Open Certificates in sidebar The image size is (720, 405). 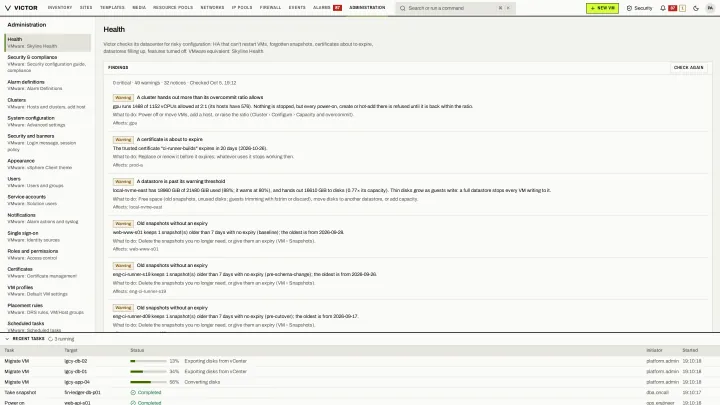(x=48, y=272)
